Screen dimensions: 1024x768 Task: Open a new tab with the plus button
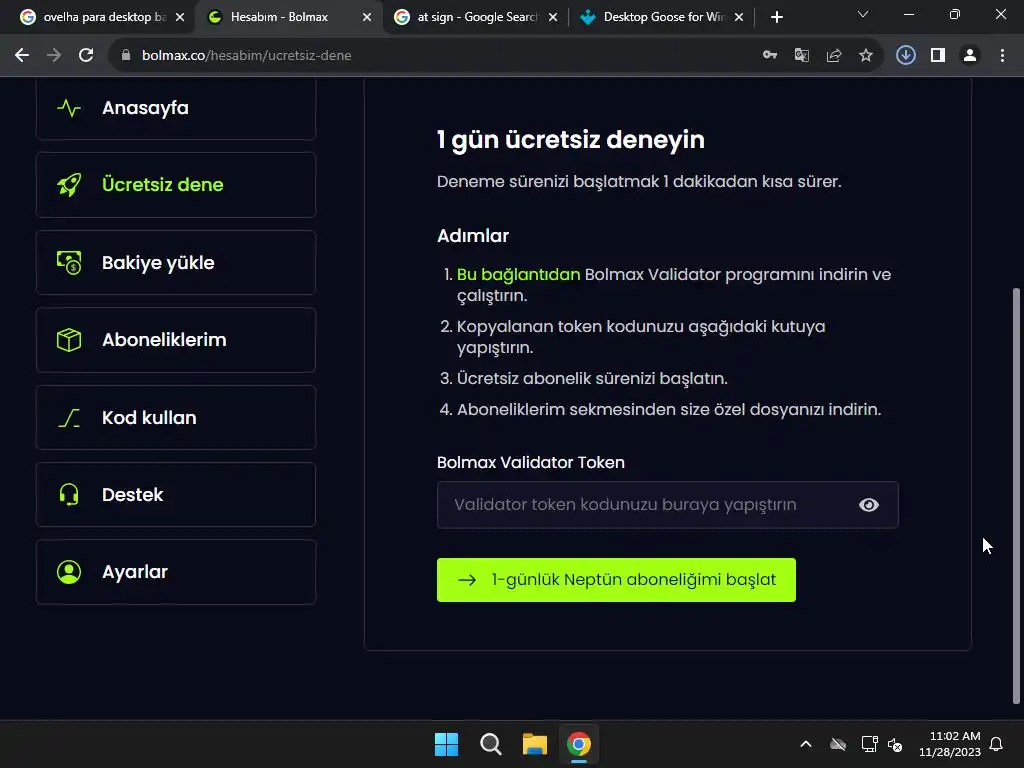[x=776, y=17]
